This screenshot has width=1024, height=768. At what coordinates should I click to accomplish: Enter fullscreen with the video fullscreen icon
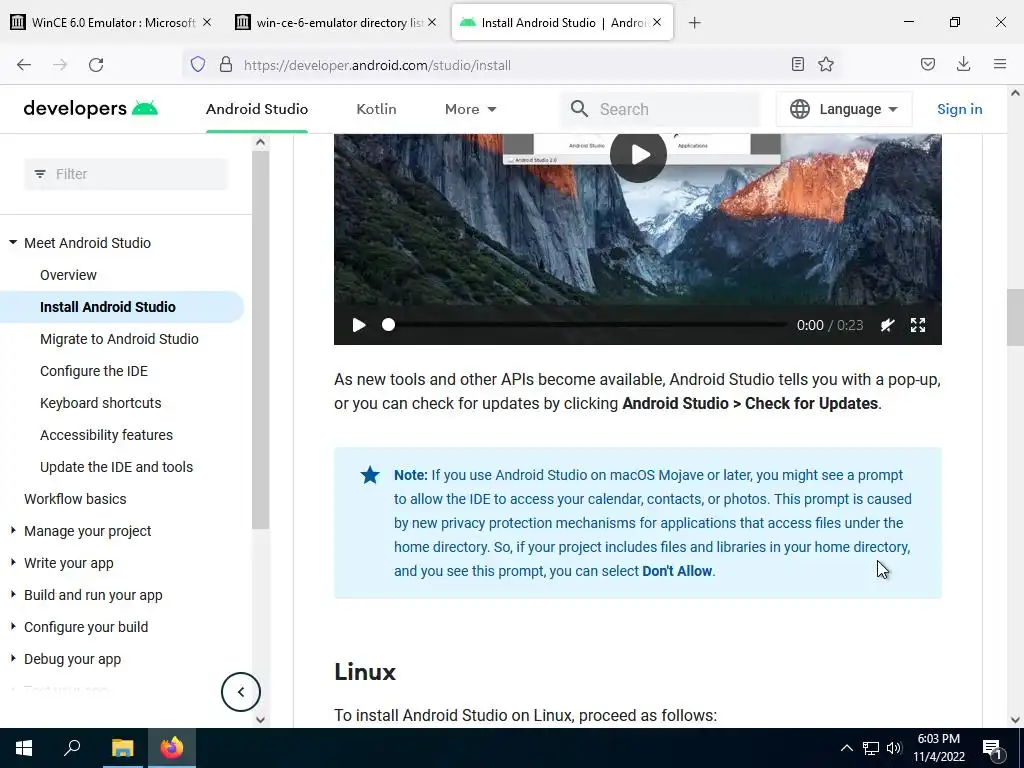pos(918,325)
